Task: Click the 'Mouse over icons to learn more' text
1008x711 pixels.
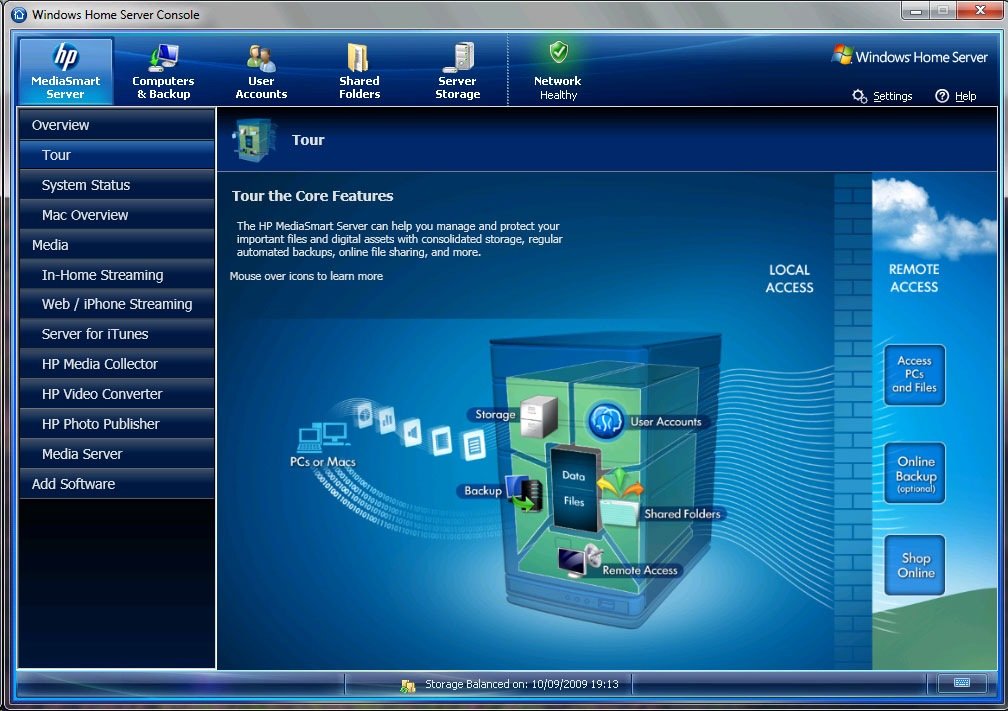Action: click(x=306, y=276)
